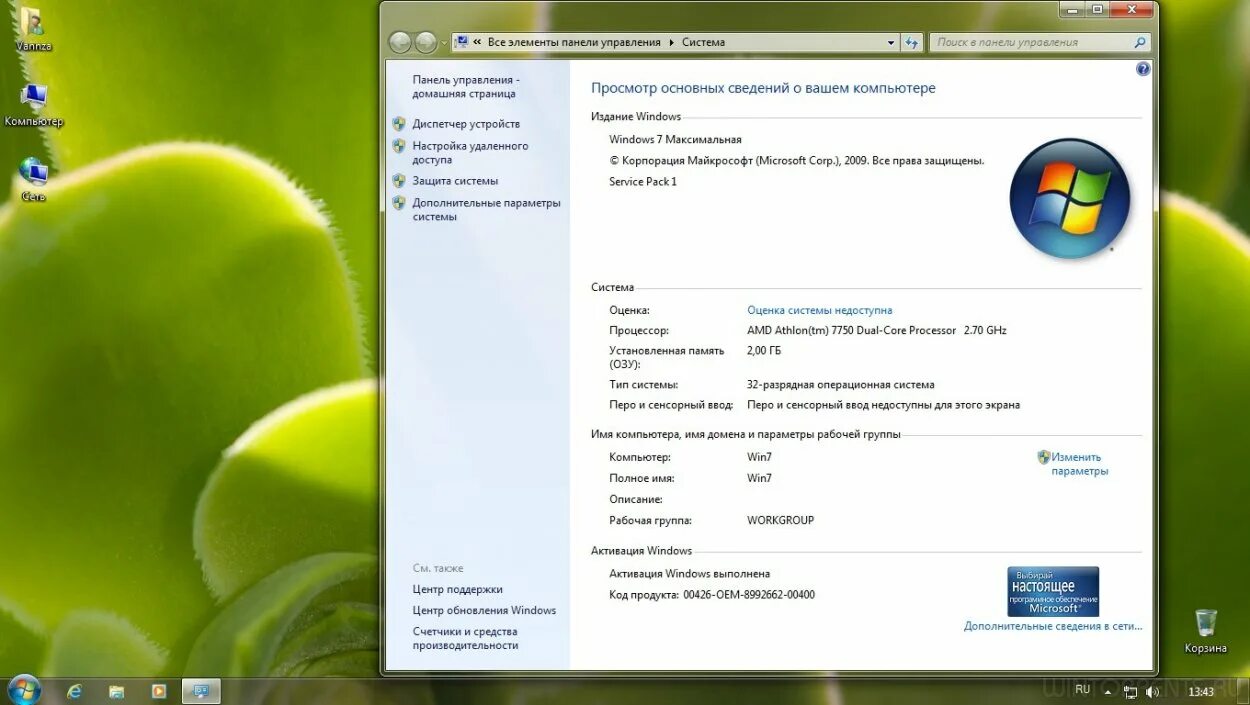
Task: Click the forward navigation arrow
Action: pos(426,42)
